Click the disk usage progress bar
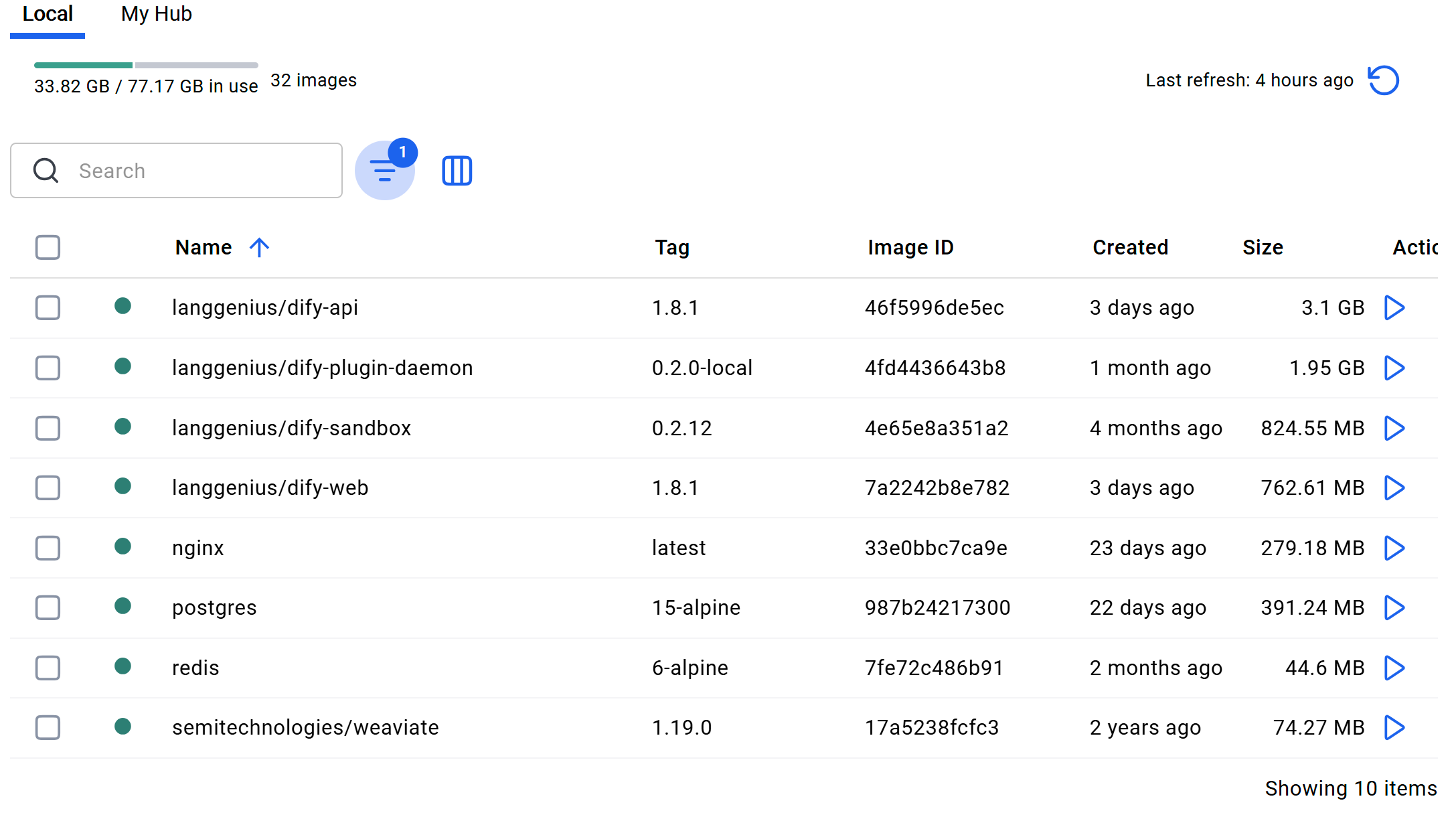This screenshot has width=1456, height=817. click(146, 66)
